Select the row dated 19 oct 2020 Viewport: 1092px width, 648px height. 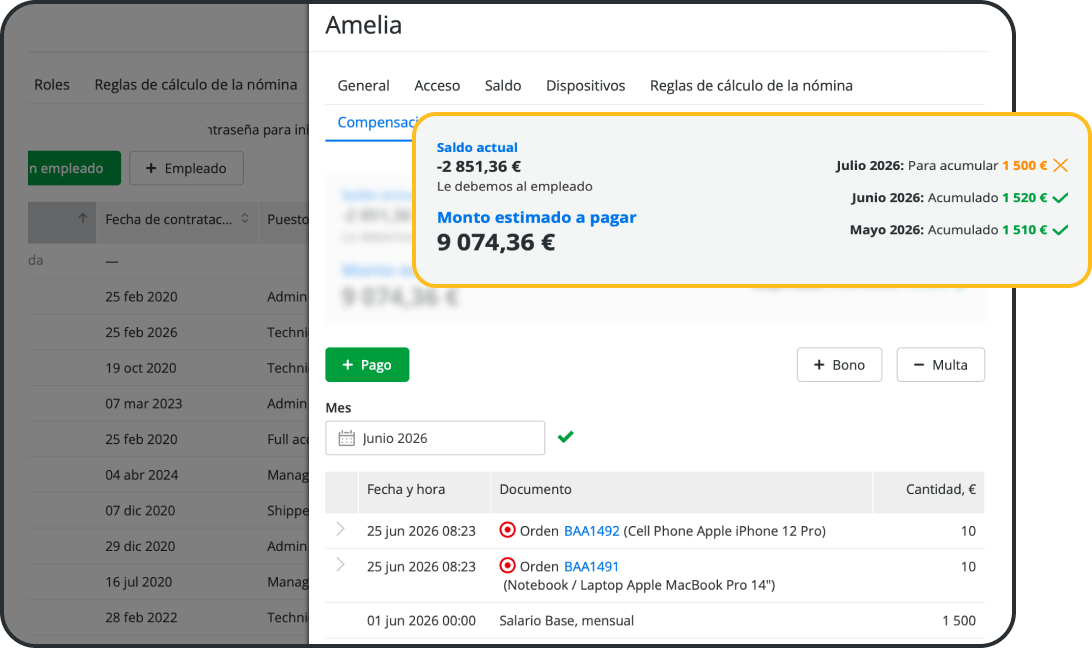point(168,368)
